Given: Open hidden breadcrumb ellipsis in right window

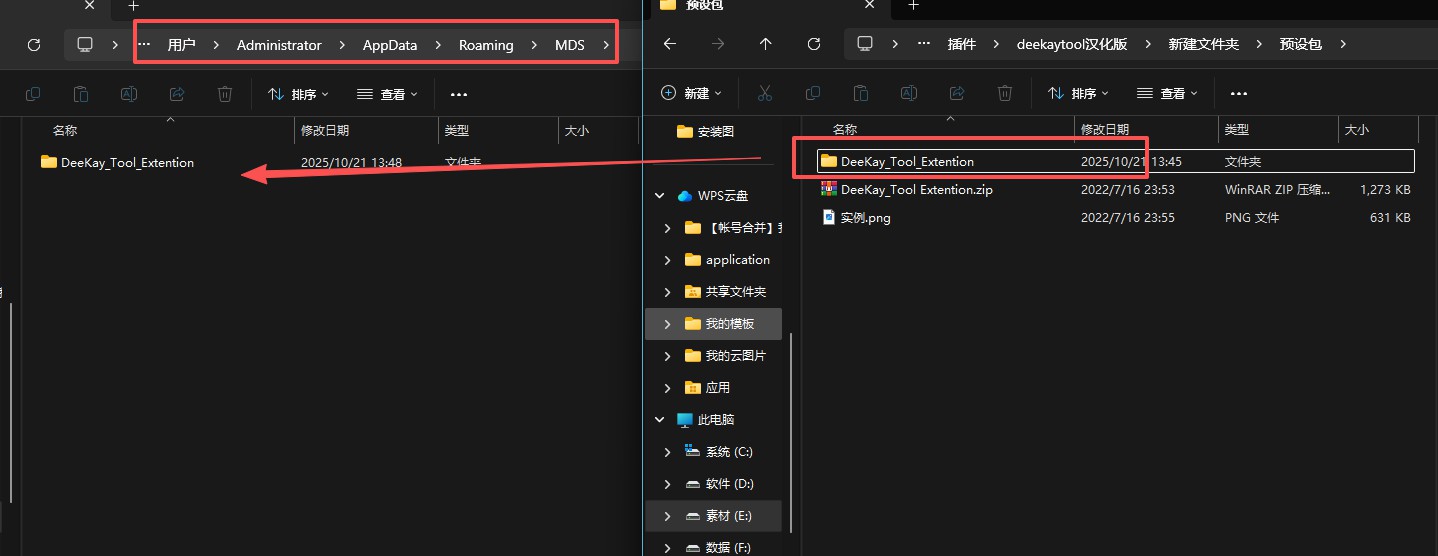Looking at the screenshot, I should tap(924, 44).
